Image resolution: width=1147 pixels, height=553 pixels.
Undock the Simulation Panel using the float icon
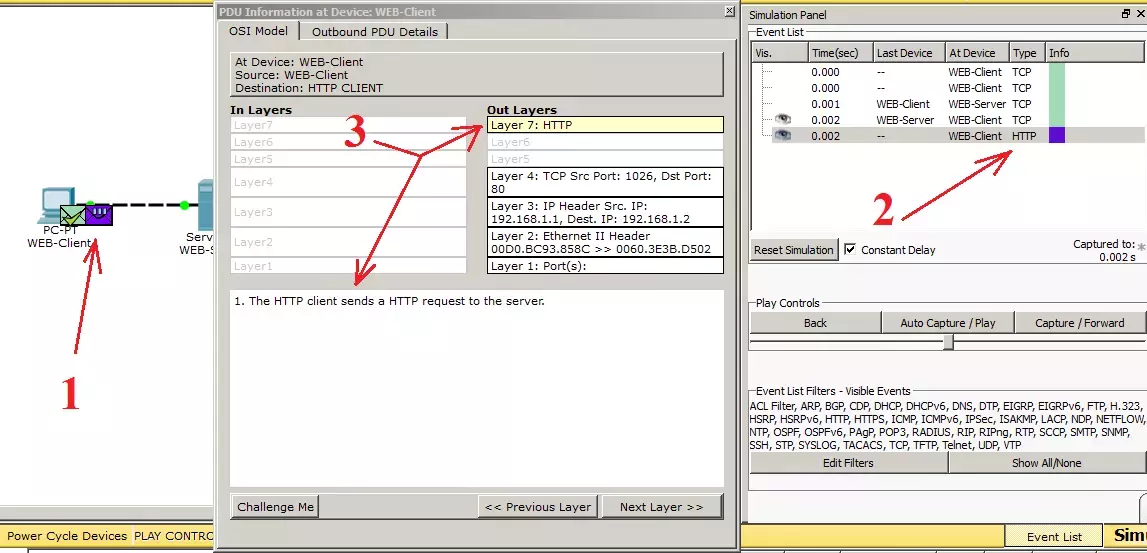1126,14
